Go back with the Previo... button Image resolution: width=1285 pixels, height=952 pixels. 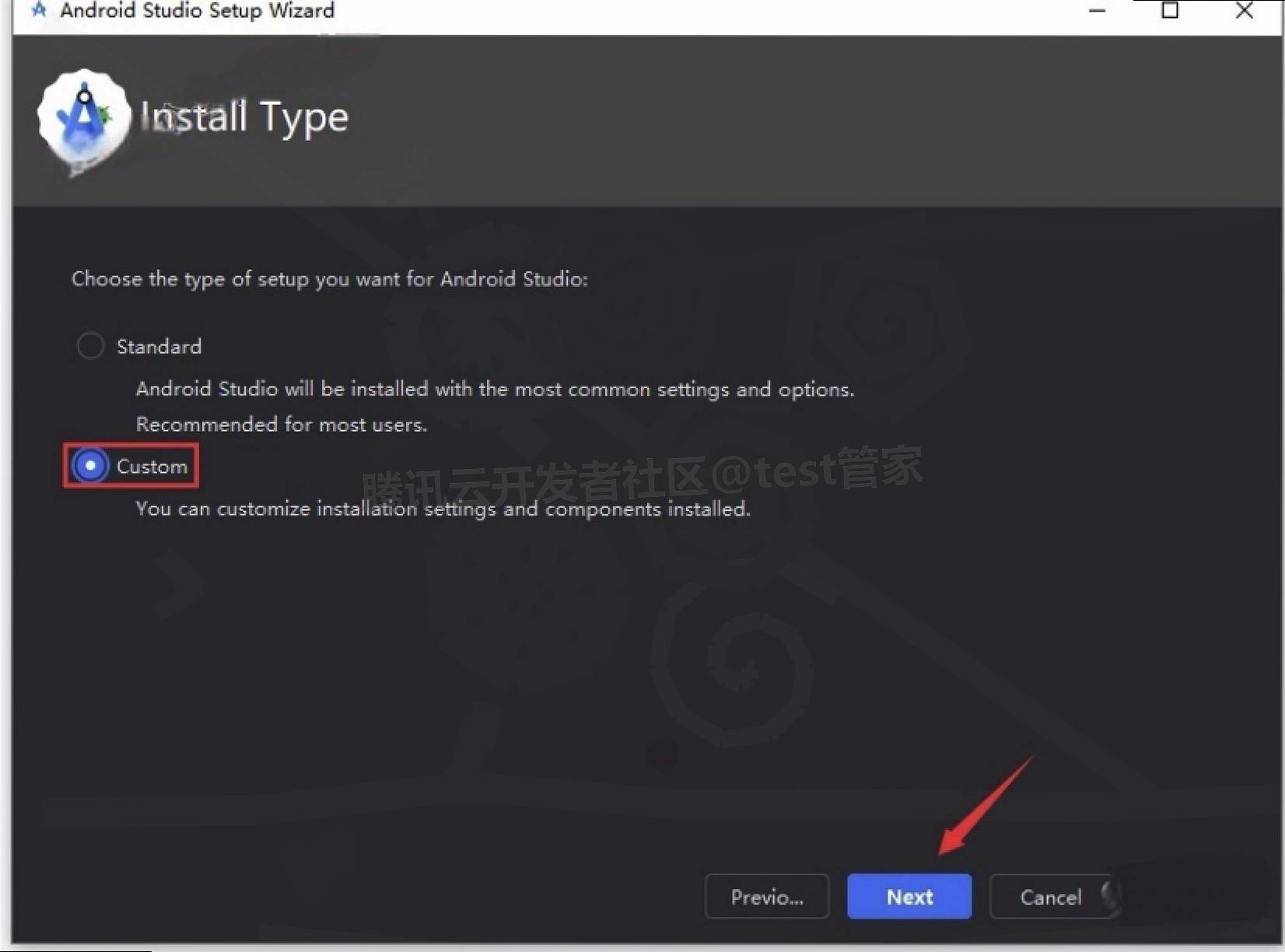(x=767, y=897)
